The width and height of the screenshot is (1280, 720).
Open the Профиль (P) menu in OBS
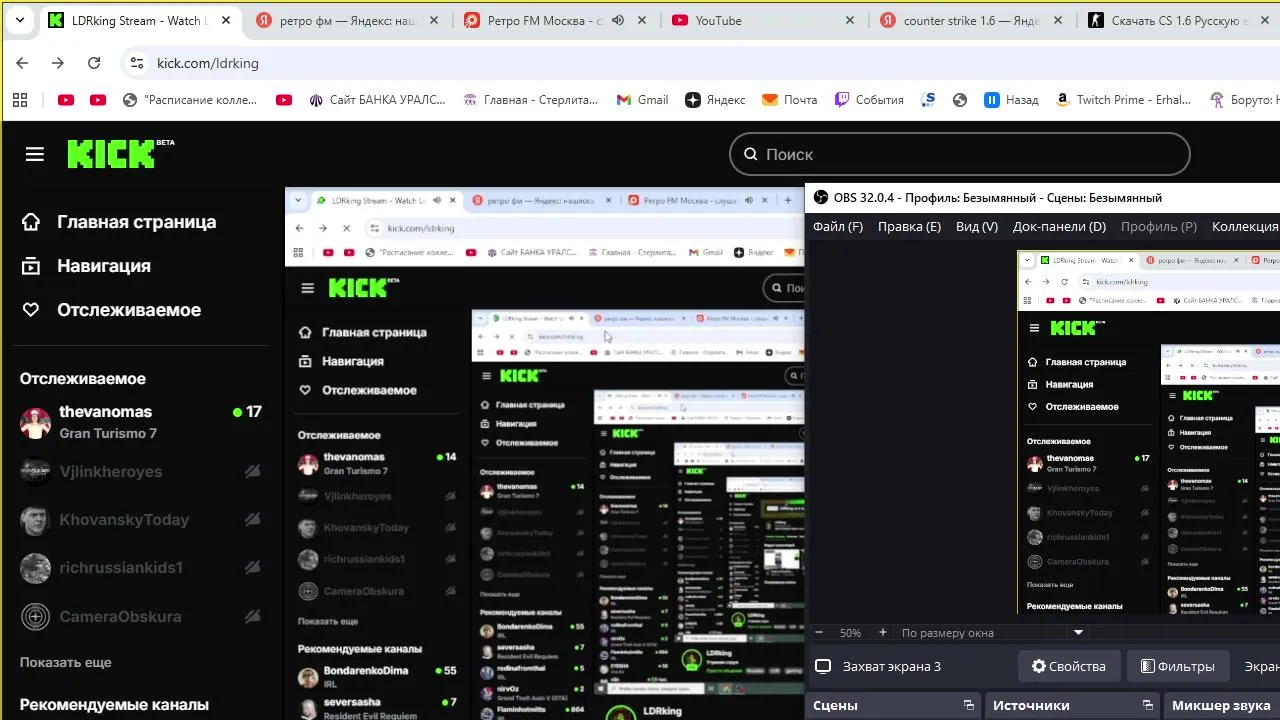pos(1159,227)
